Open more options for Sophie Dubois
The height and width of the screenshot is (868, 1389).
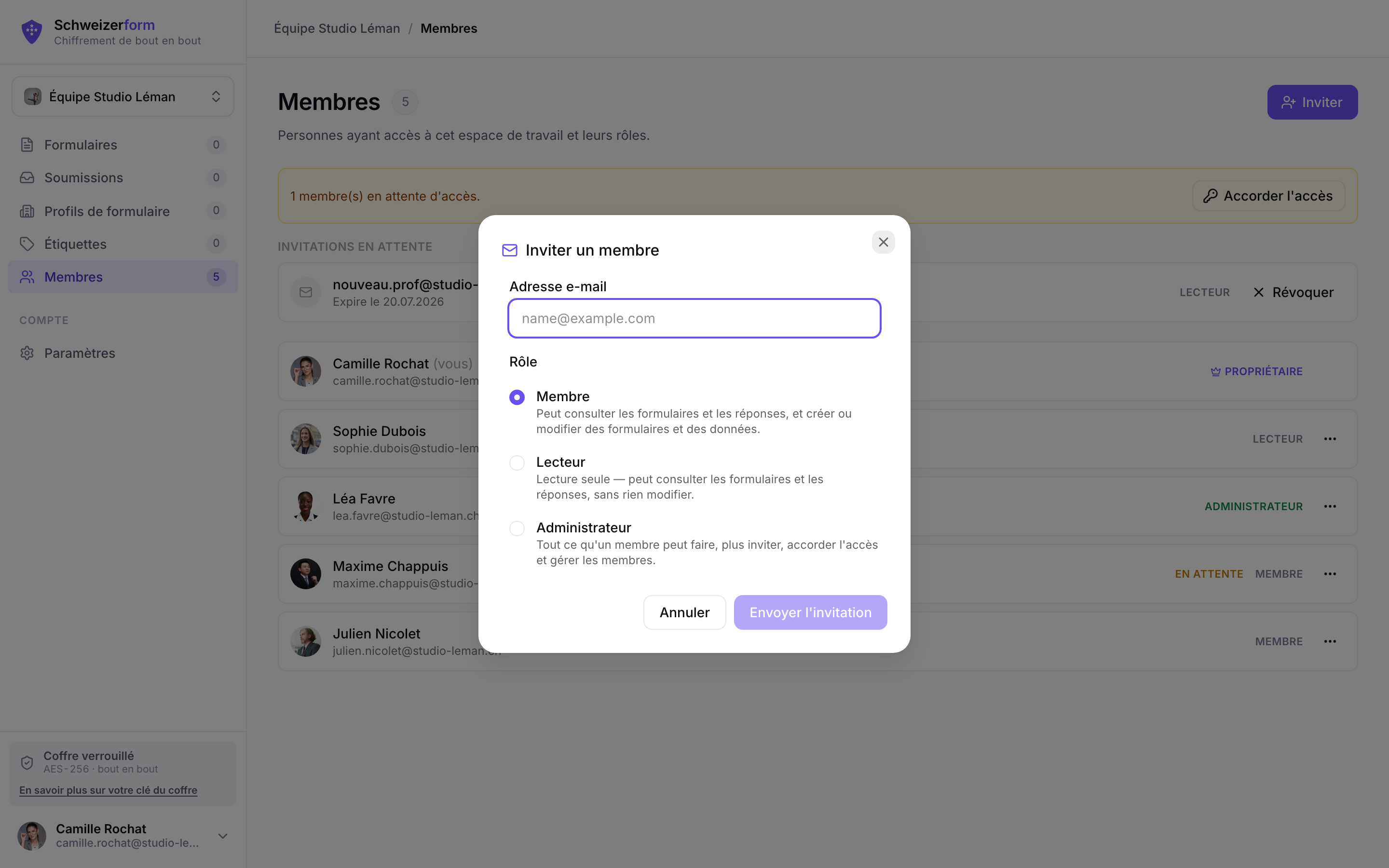[1330, 439]
